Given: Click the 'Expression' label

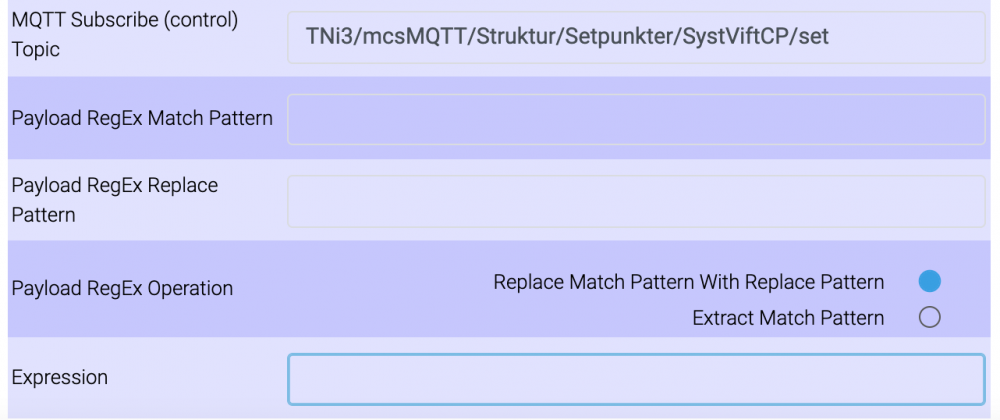Looking at the screenshot, I should click(x=60, y=378).
